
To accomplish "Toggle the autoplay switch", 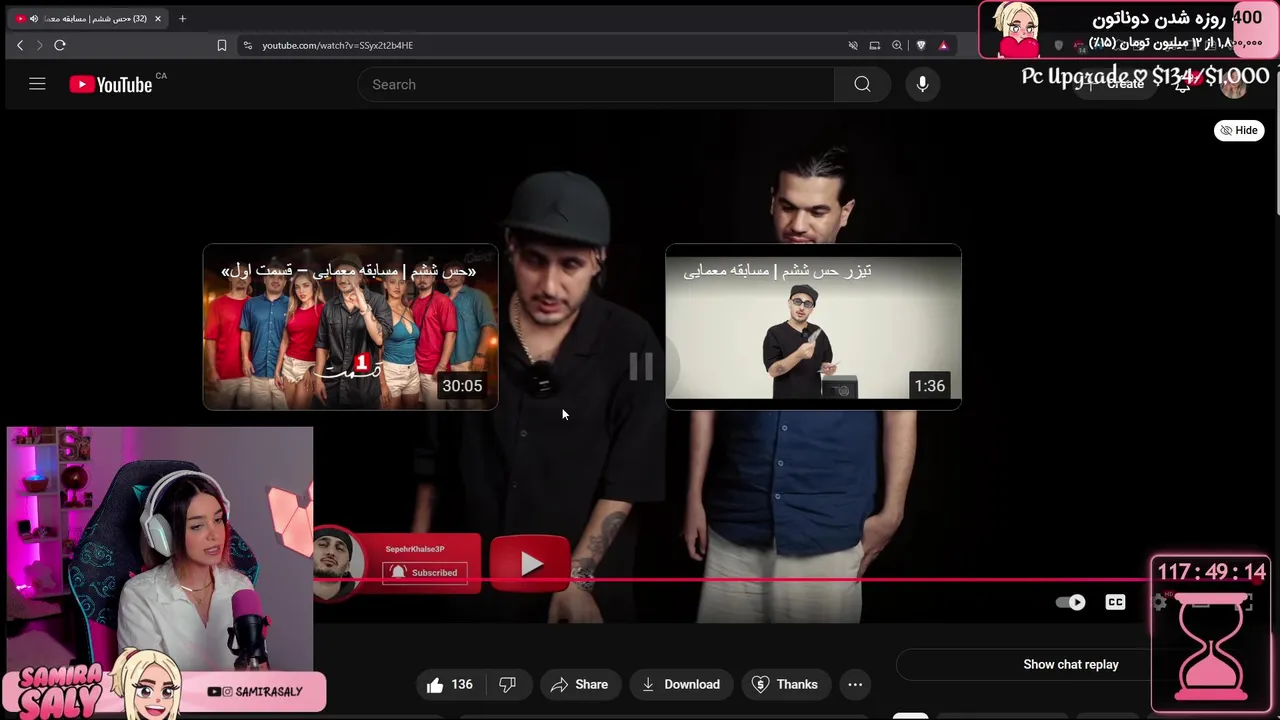I will tap(1071, 602).
